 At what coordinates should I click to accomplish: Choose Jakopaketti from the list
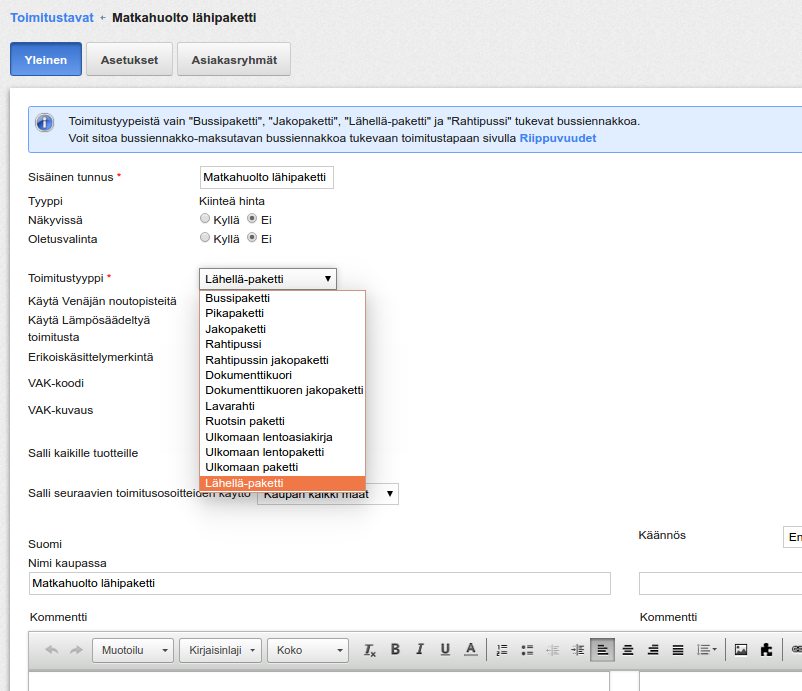[x=282, y=329]
